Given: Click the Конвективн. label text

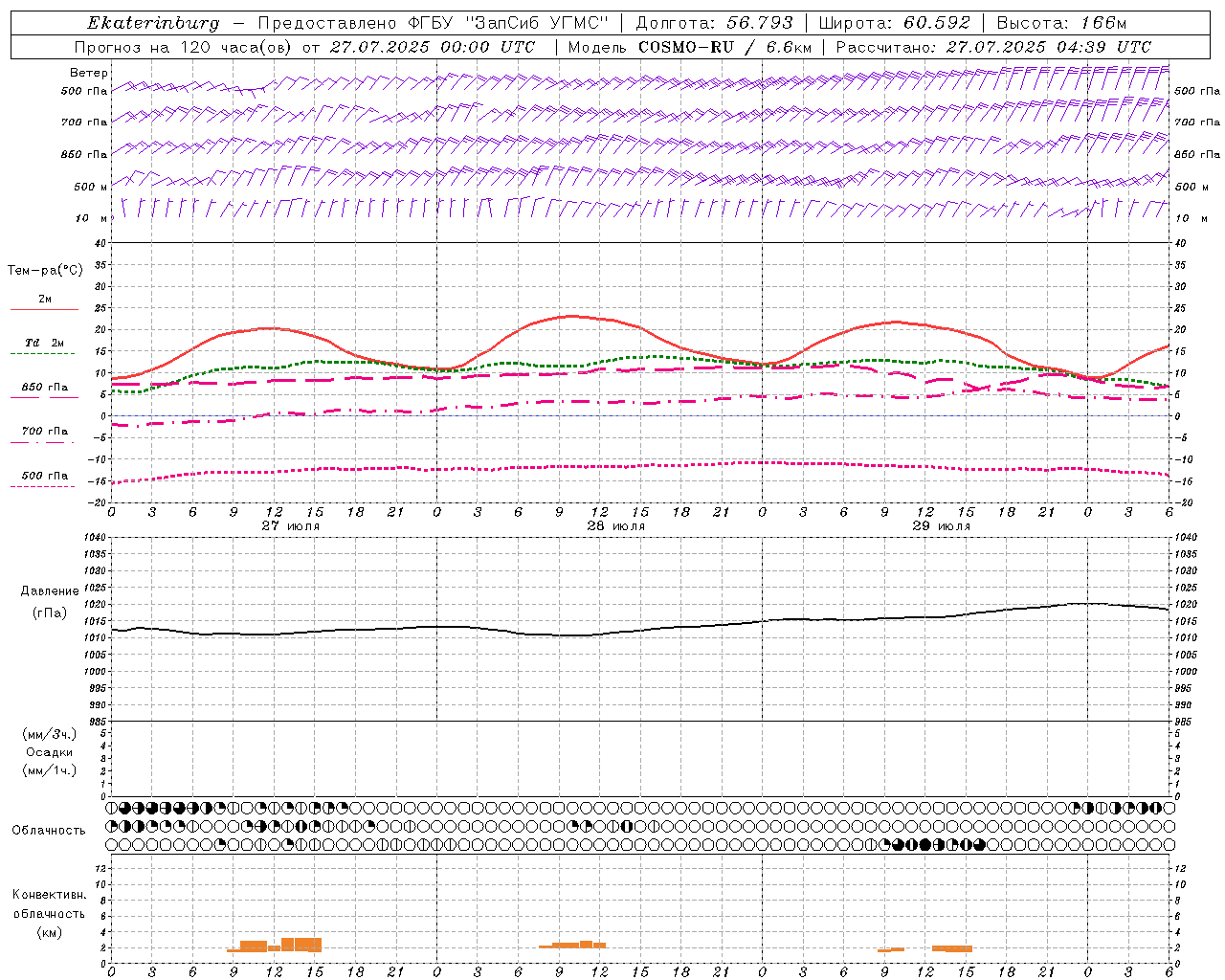Looking at the screenshot, I should coord(50,895).
